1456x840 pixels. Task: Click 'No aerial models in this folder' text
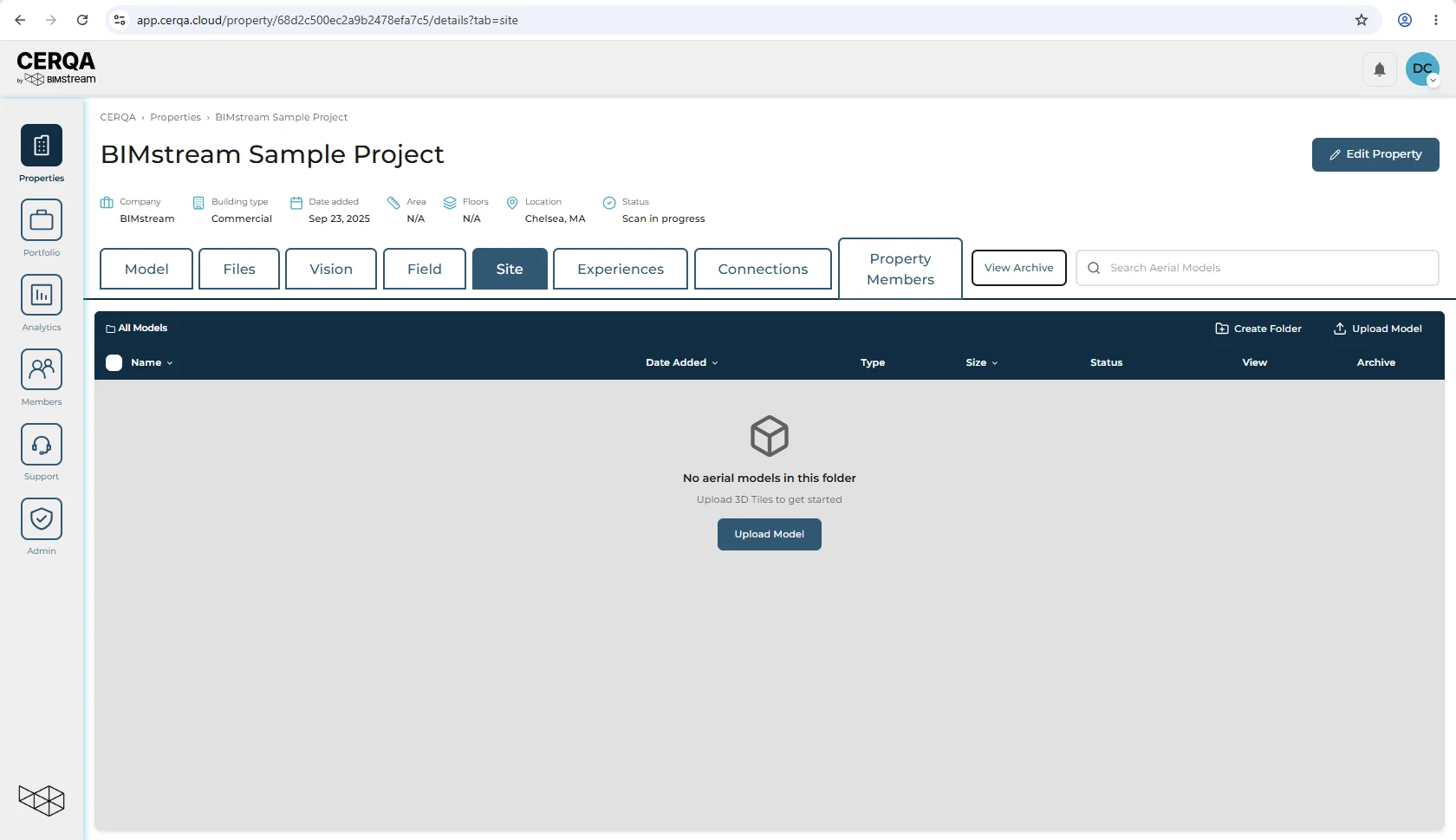pyautogui.click(x=770, y=478)
